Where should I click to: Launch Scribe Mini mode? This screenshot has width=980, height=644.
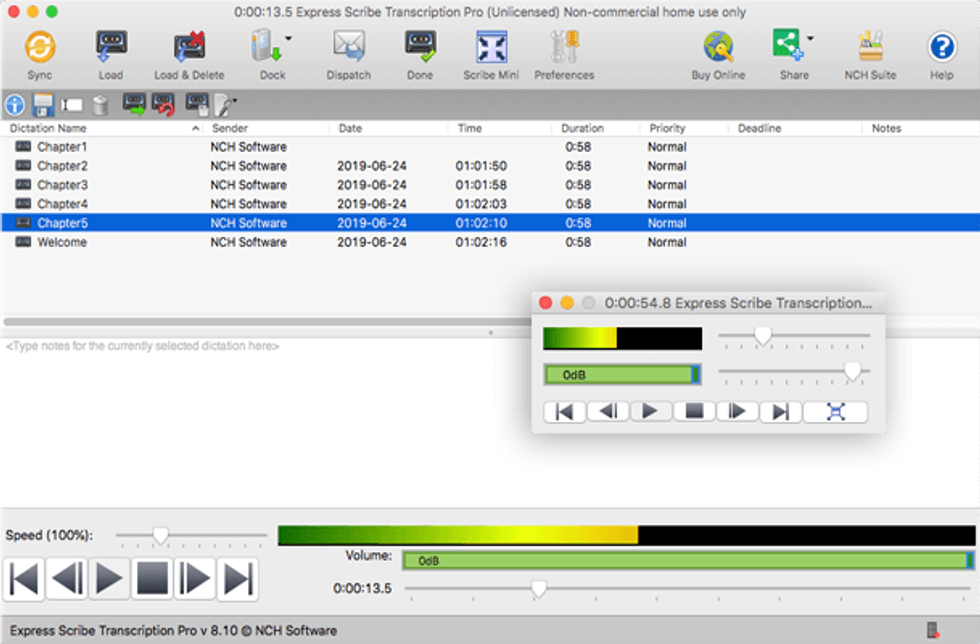(491, 47)
